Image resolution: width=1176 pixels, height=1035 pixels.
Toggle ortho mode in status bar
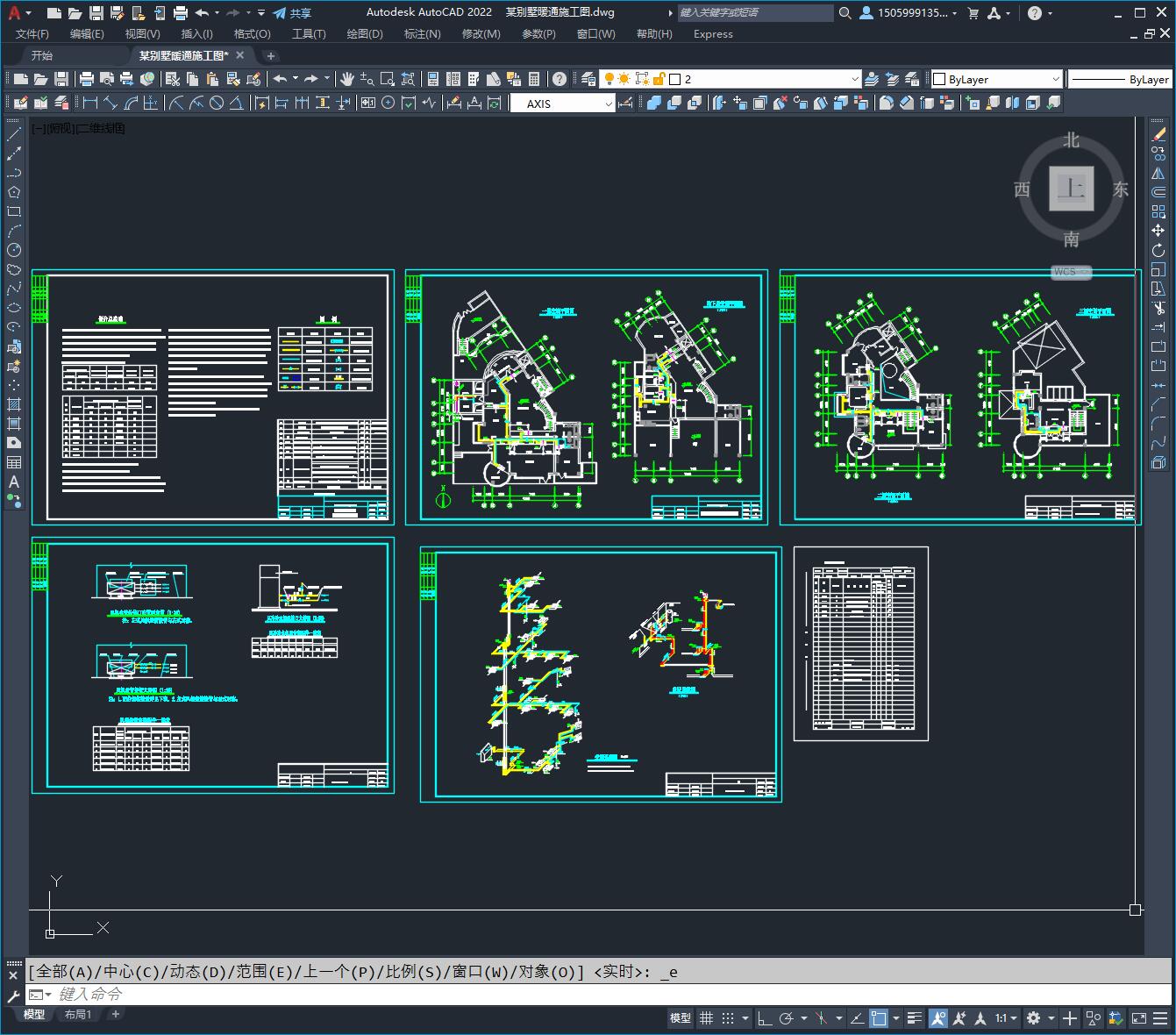click(x=765, y=1018)
